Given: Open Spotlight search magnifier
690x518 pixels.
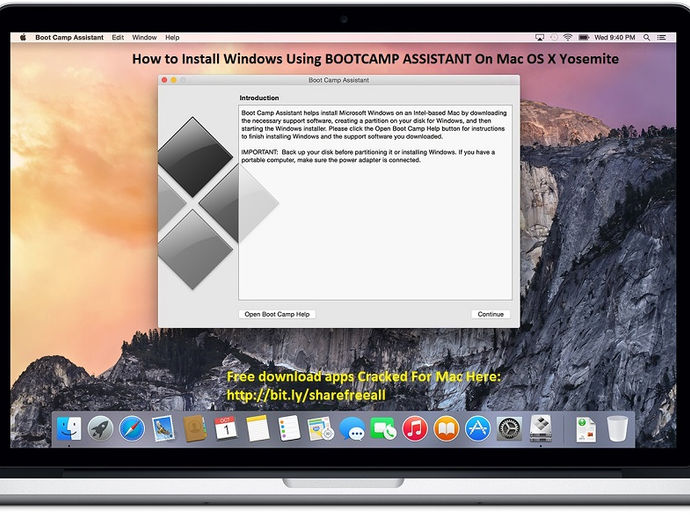Looking at the screenshot, I should 646,37.
